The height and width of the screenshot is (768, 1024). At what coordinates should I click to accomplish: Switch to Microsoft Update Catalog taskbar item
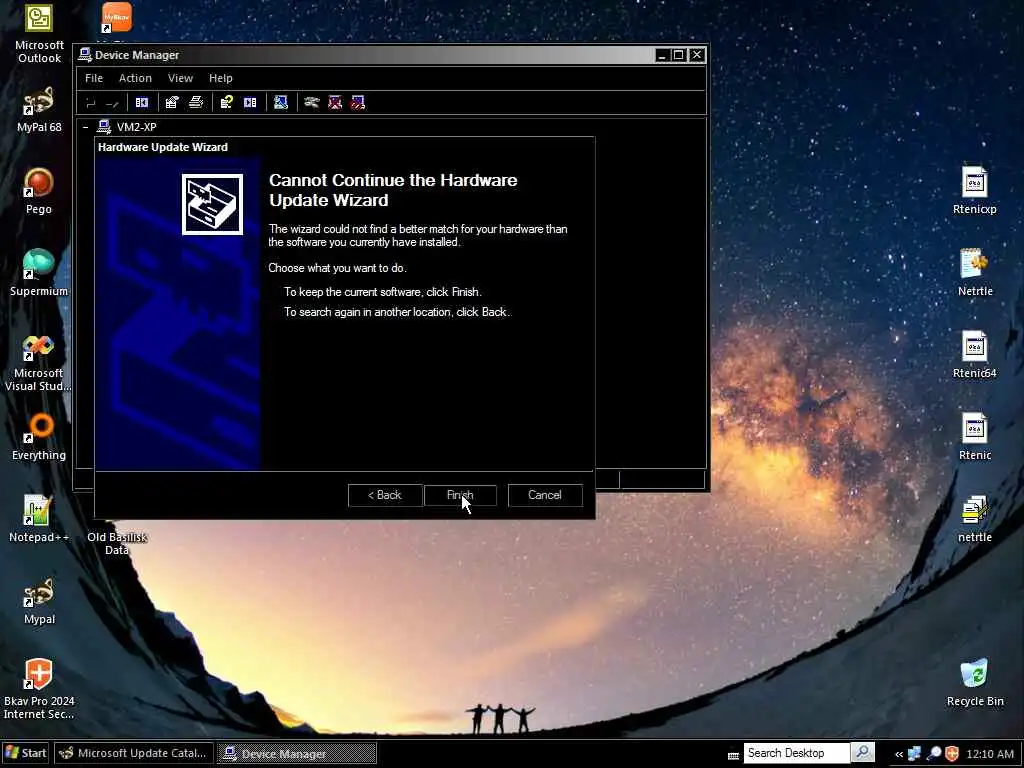[x=133, y=753]
